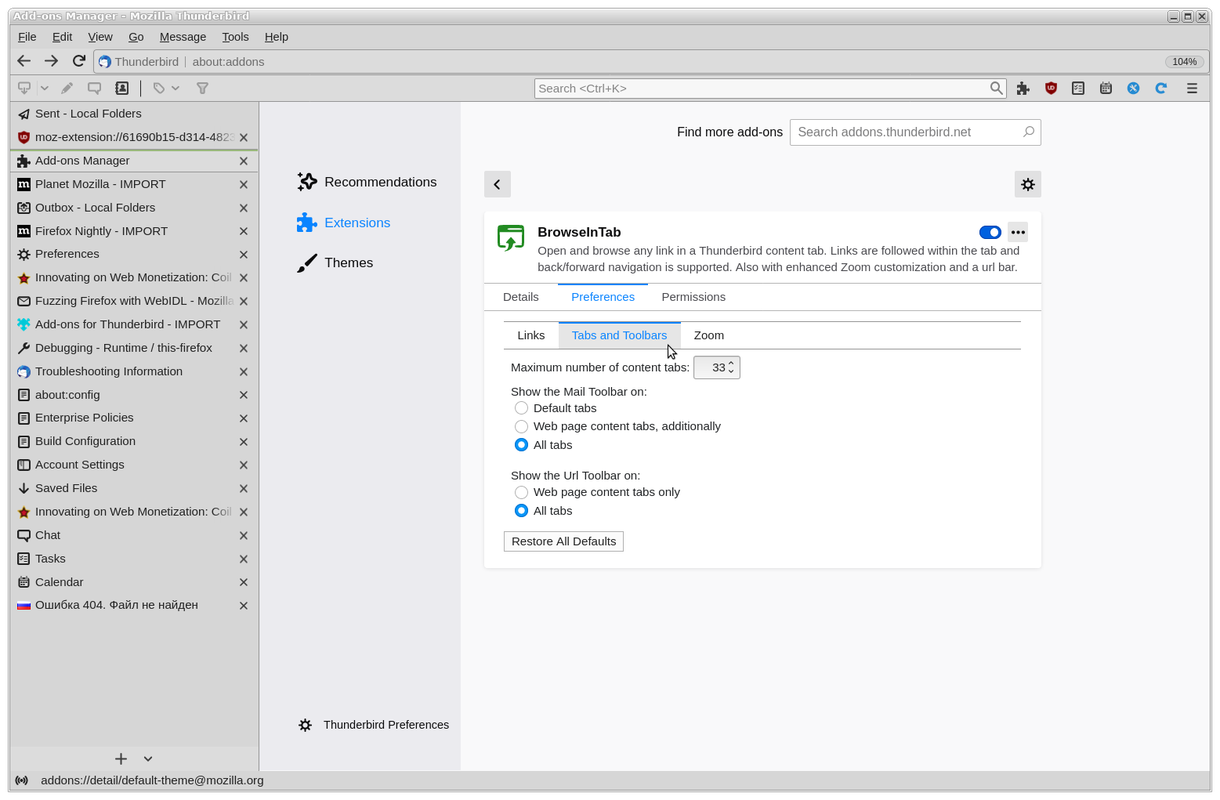
Task: Open the Links options tab
Action: coord(531,335)
